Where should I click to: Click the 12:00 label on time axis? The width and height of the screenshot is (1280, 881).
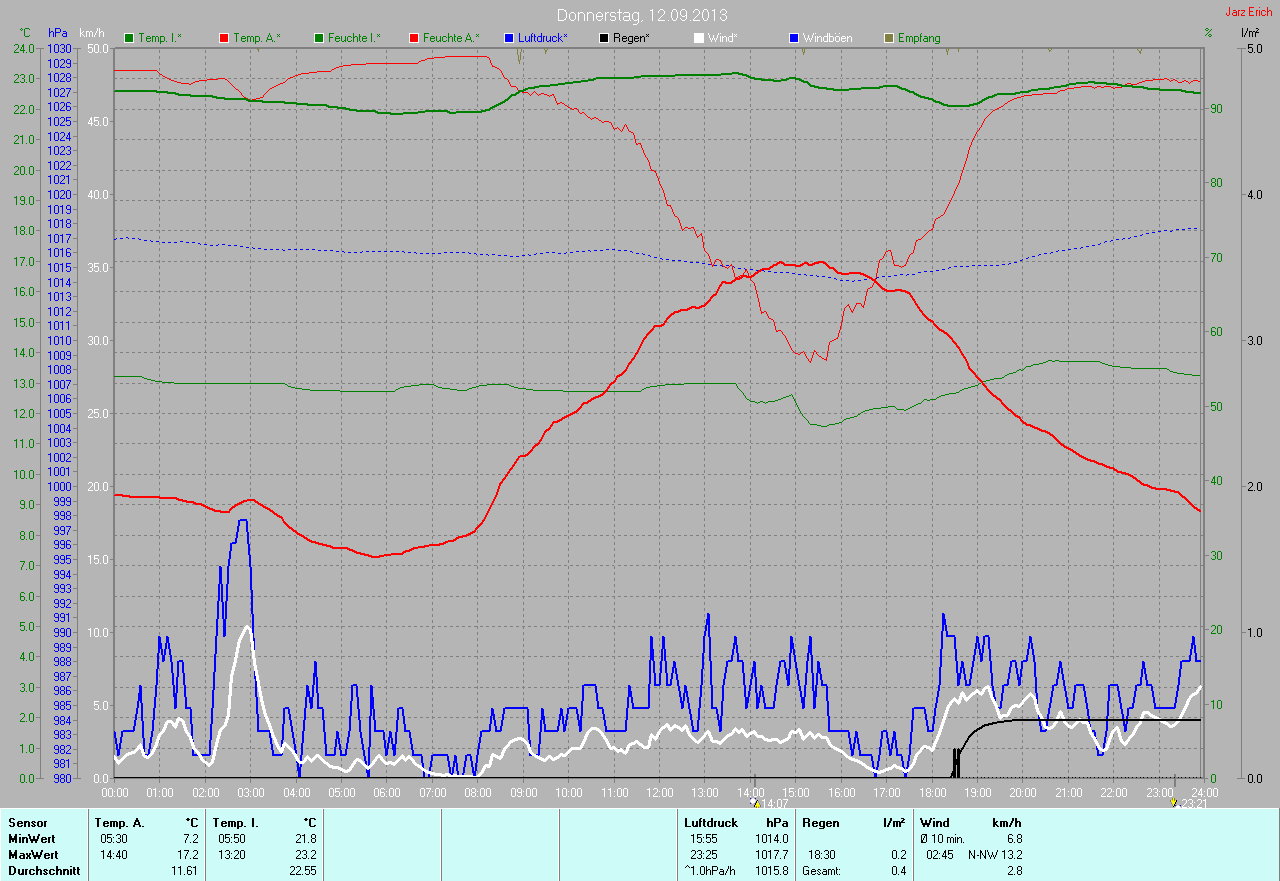tap(659, 792)
